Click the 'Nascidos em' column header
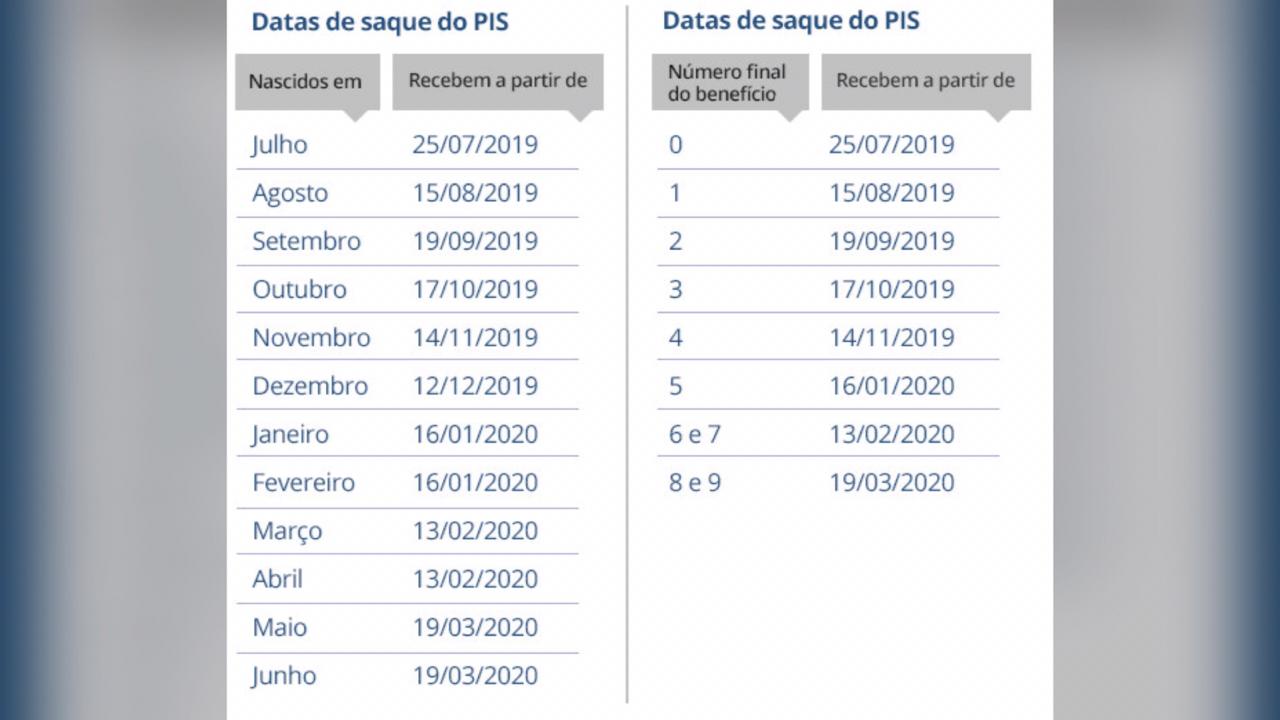The image size is (1280, 720). coord(307,82)
